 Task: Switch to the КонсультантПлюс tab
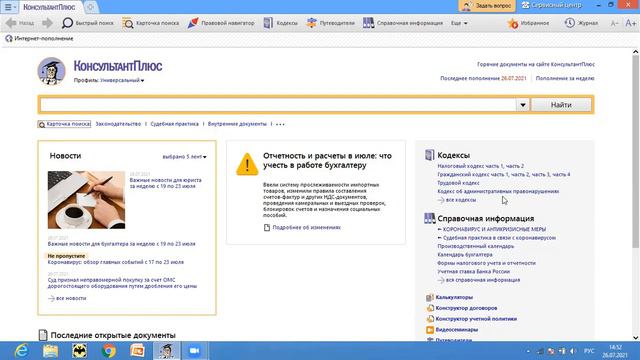tap(49, 7)
